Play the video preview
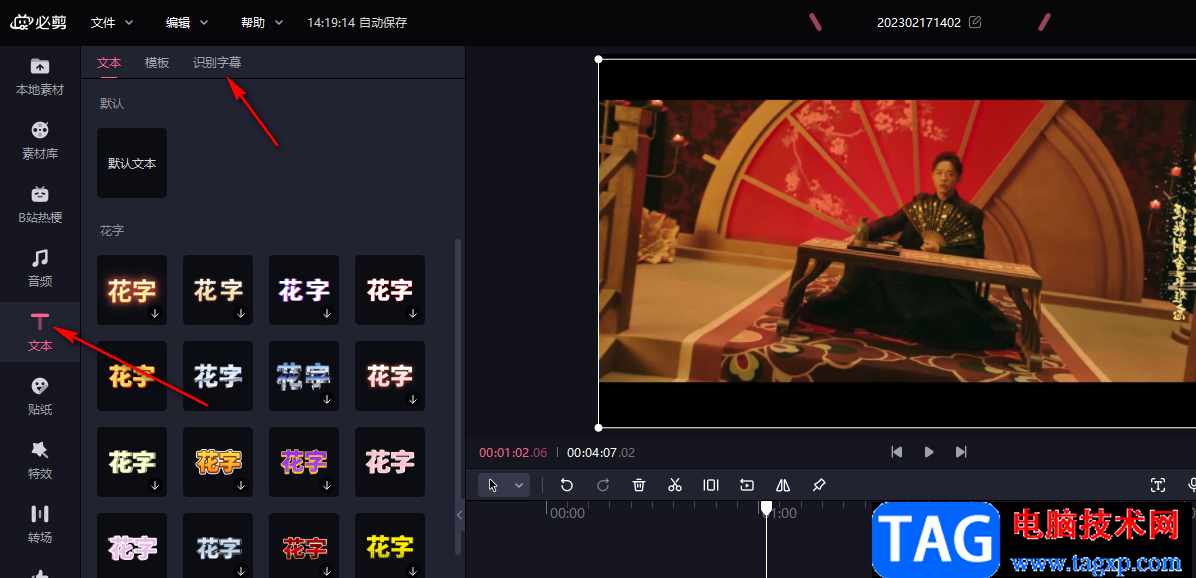Image resolution: width=1196 pixels, height=578 pixels. (929, 451)
